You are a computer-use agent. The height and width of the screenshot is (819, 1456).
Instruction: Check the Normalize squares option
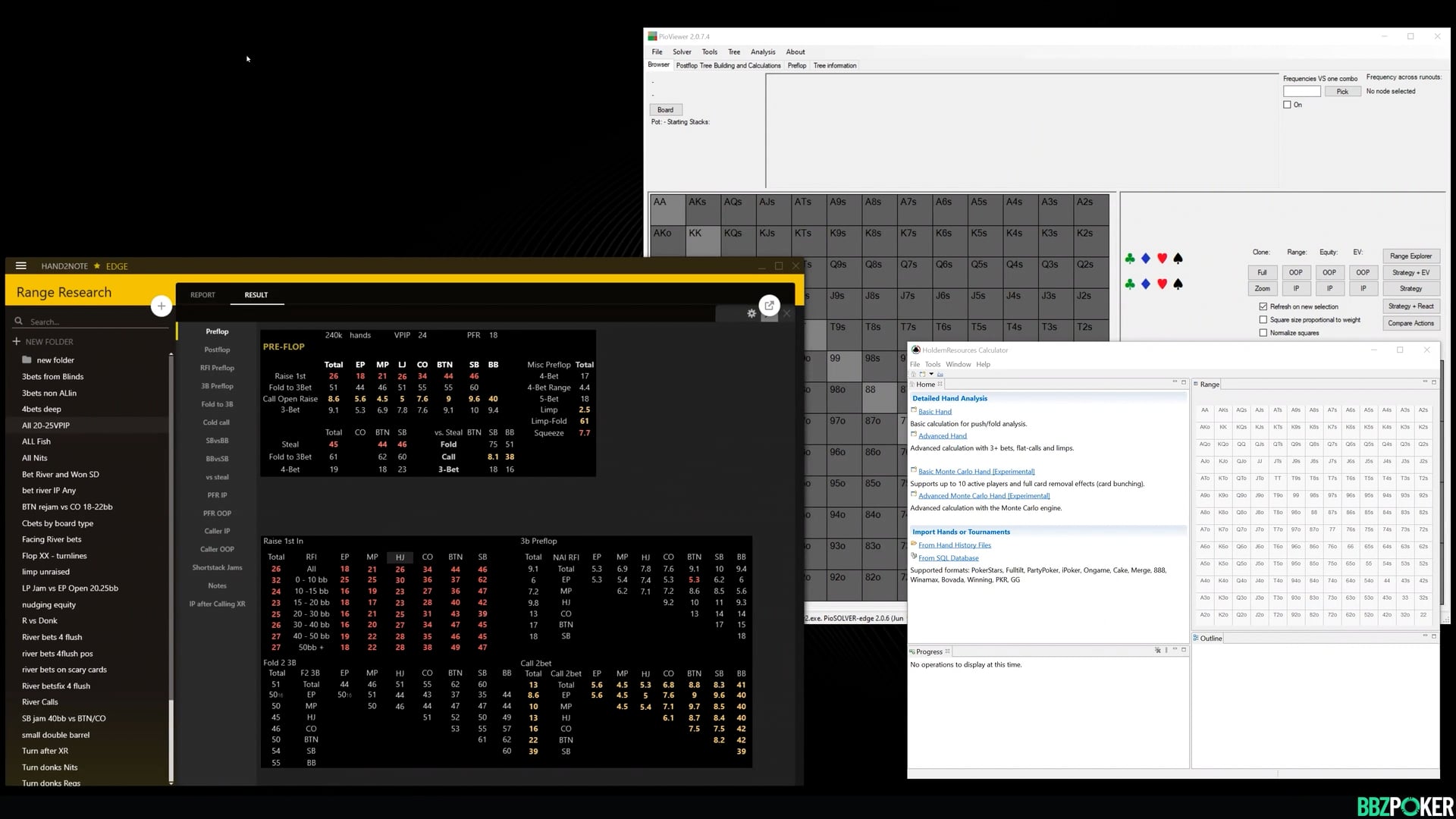1263,332
